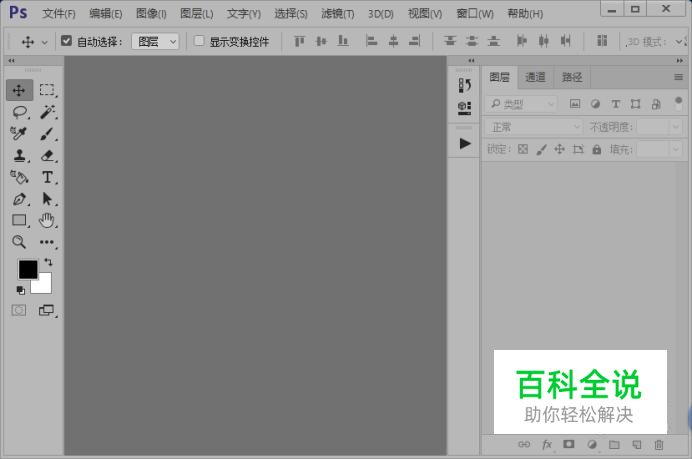Screen dimensions: 692x459
Task: Open the 3D panel icon
Action: 464,108
